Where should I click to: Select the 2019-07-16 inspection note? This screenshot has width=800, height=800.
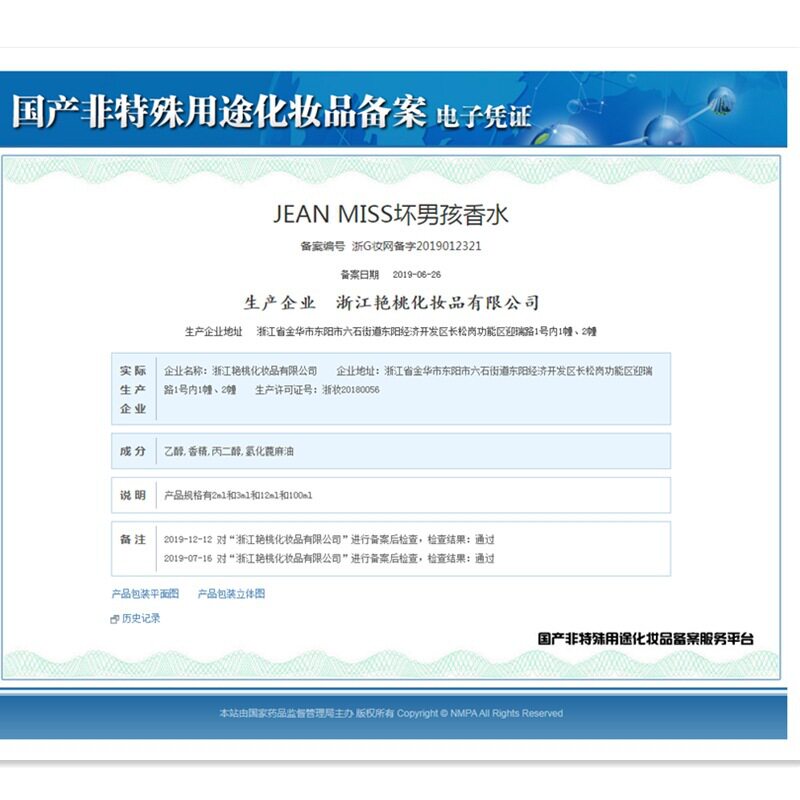click(x=329, y=558)
